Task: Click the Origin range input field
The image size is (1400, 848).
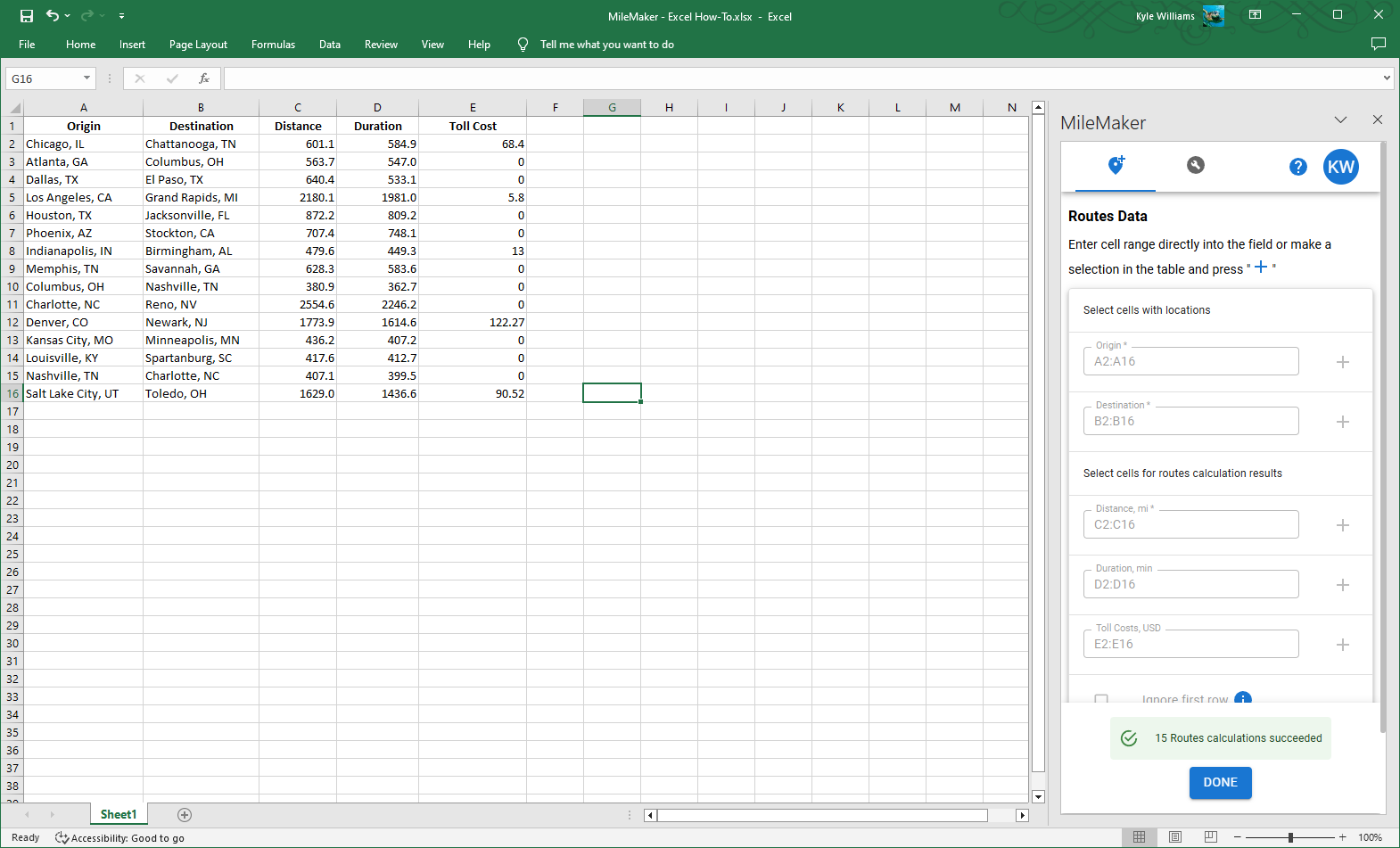Action: [x=1191, y=361]
